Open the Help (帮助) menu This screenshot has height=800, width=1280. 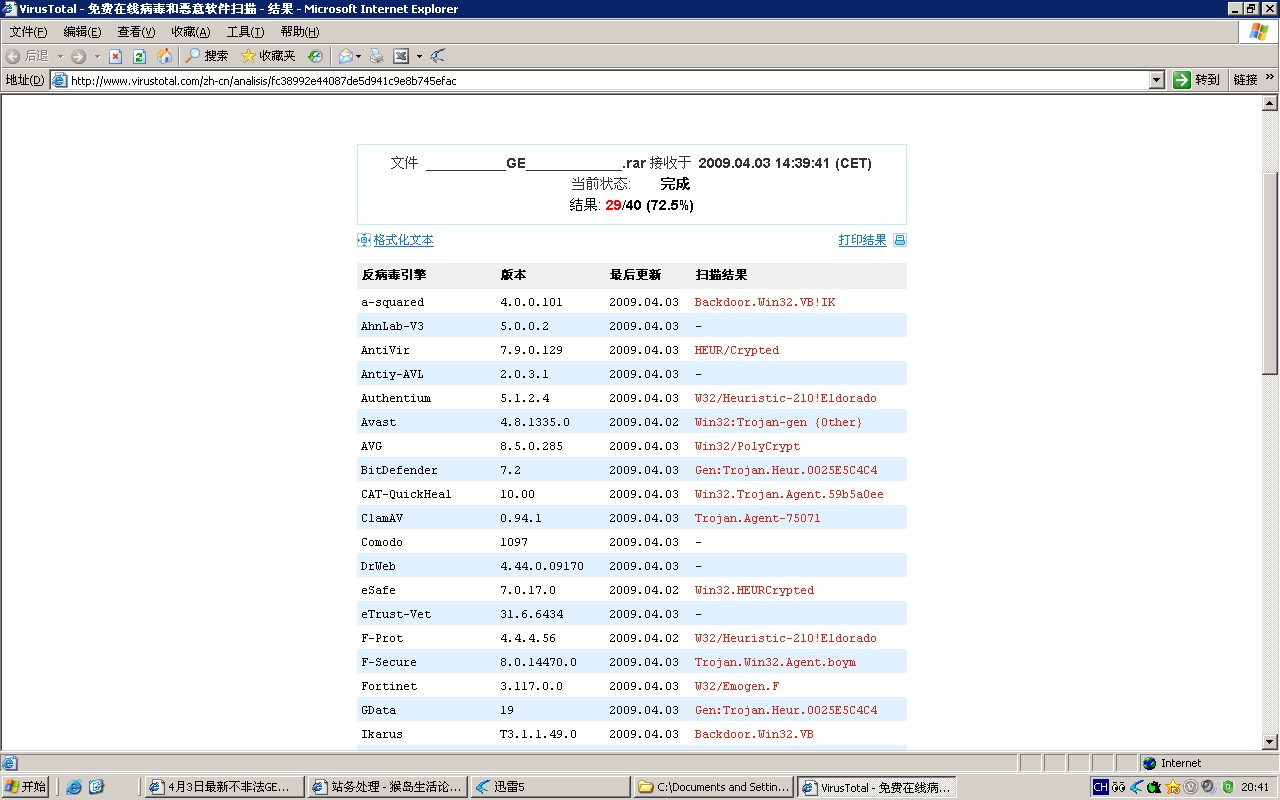[x=299, y=32]
